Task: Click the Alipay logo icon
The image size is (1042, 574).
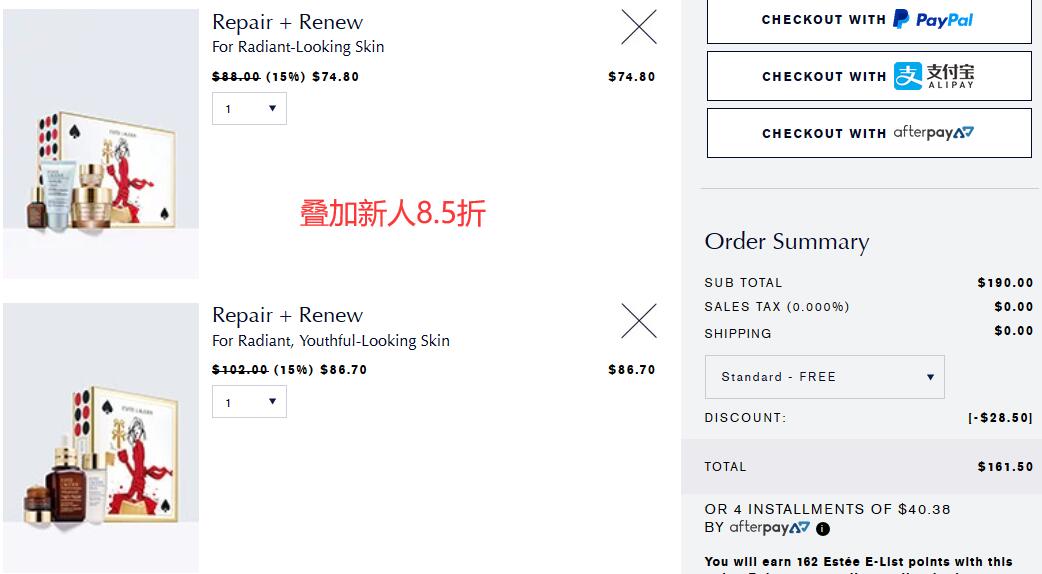Action: click(x=908, y=76)
